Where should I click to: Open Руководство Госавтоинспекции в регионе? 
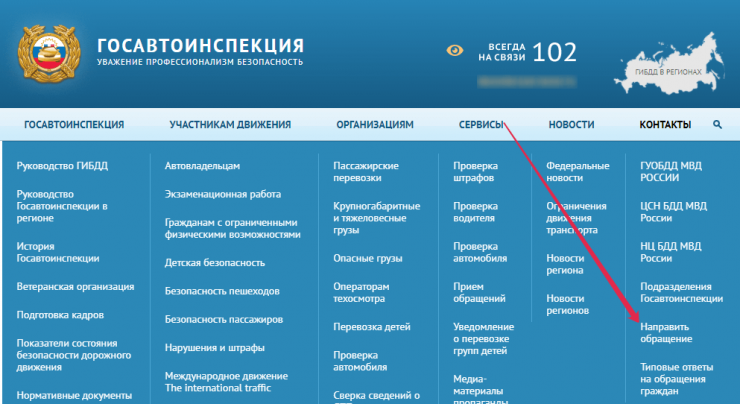coord(62,206)
